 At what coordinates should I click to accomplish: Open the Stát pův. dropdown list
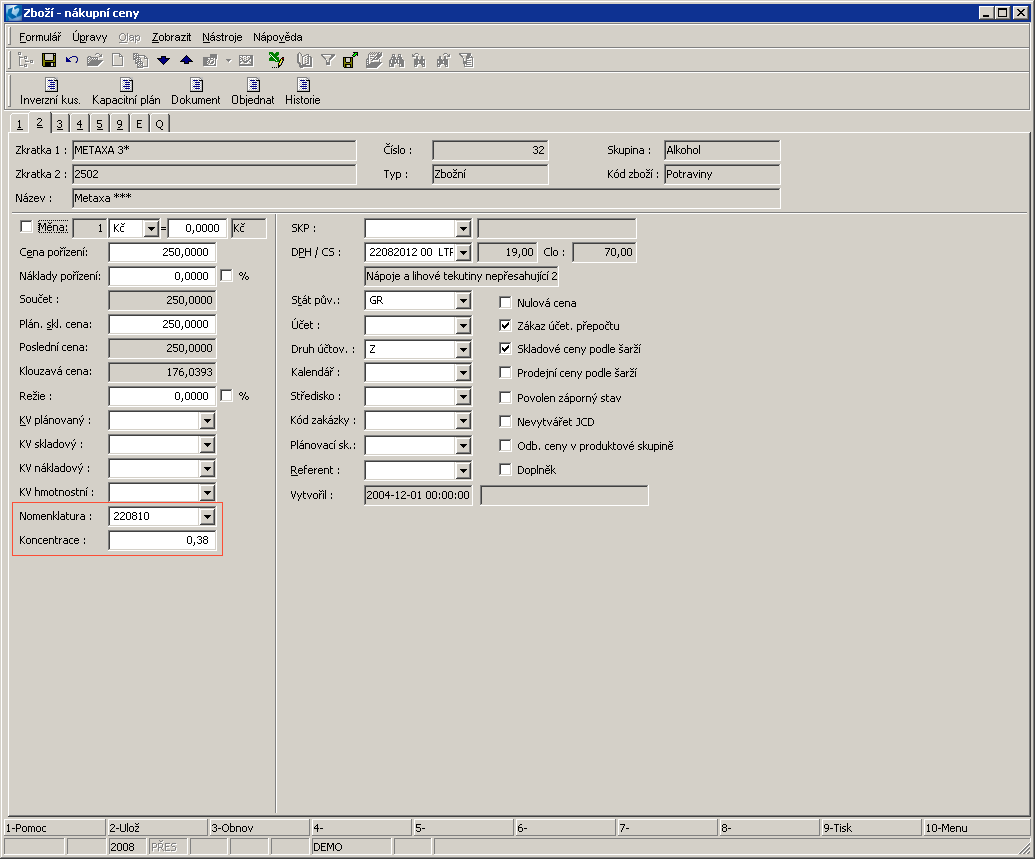(x=462, y=301)
